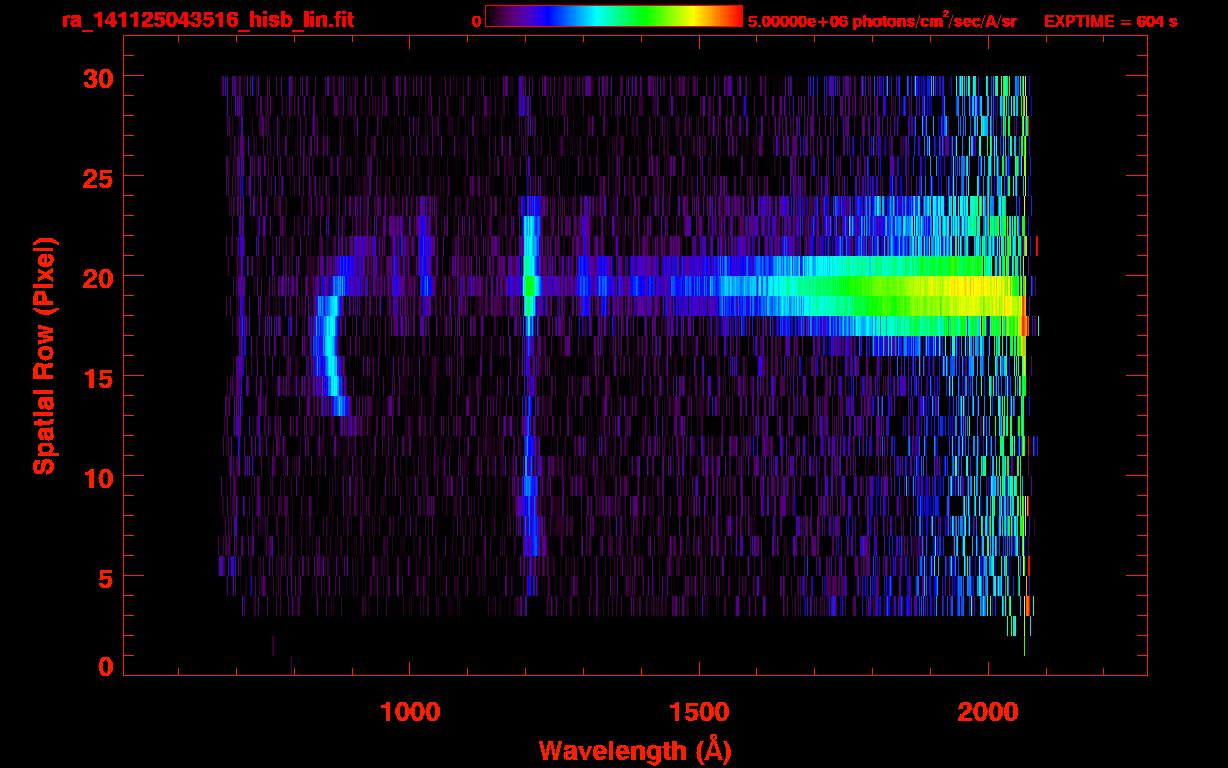
Task: Click the 2000 wavelength tick label
Action: click(988, 712)
